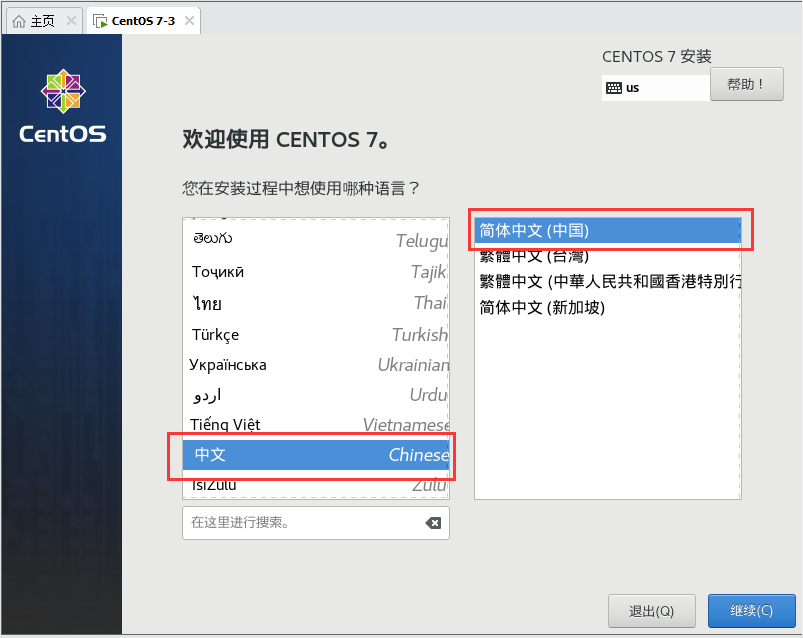803x638 pixels.
Task: Select Urdu (اردو) language
Action: [315, 395]
